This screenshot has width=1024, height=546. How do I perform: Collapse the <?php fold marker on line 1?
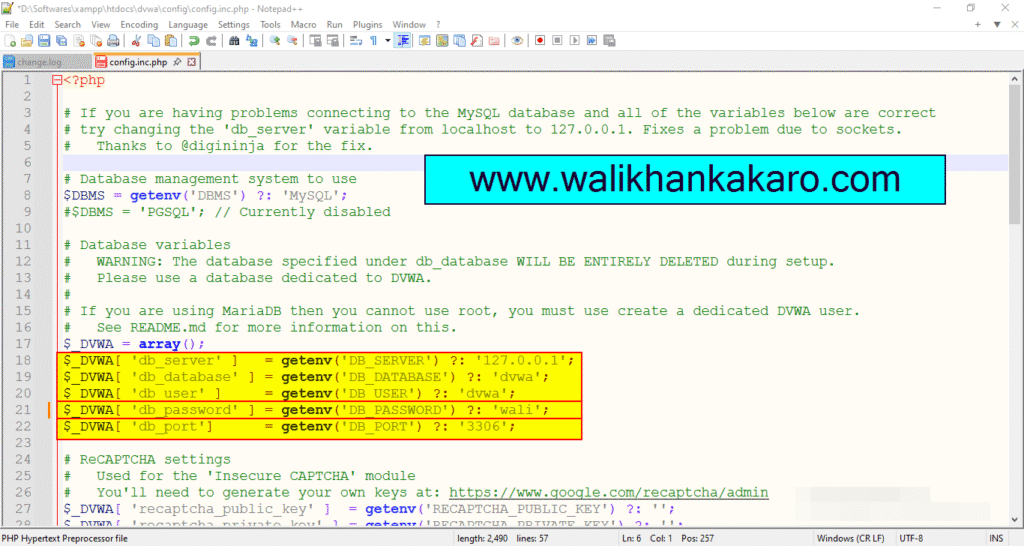coord(57,80)
